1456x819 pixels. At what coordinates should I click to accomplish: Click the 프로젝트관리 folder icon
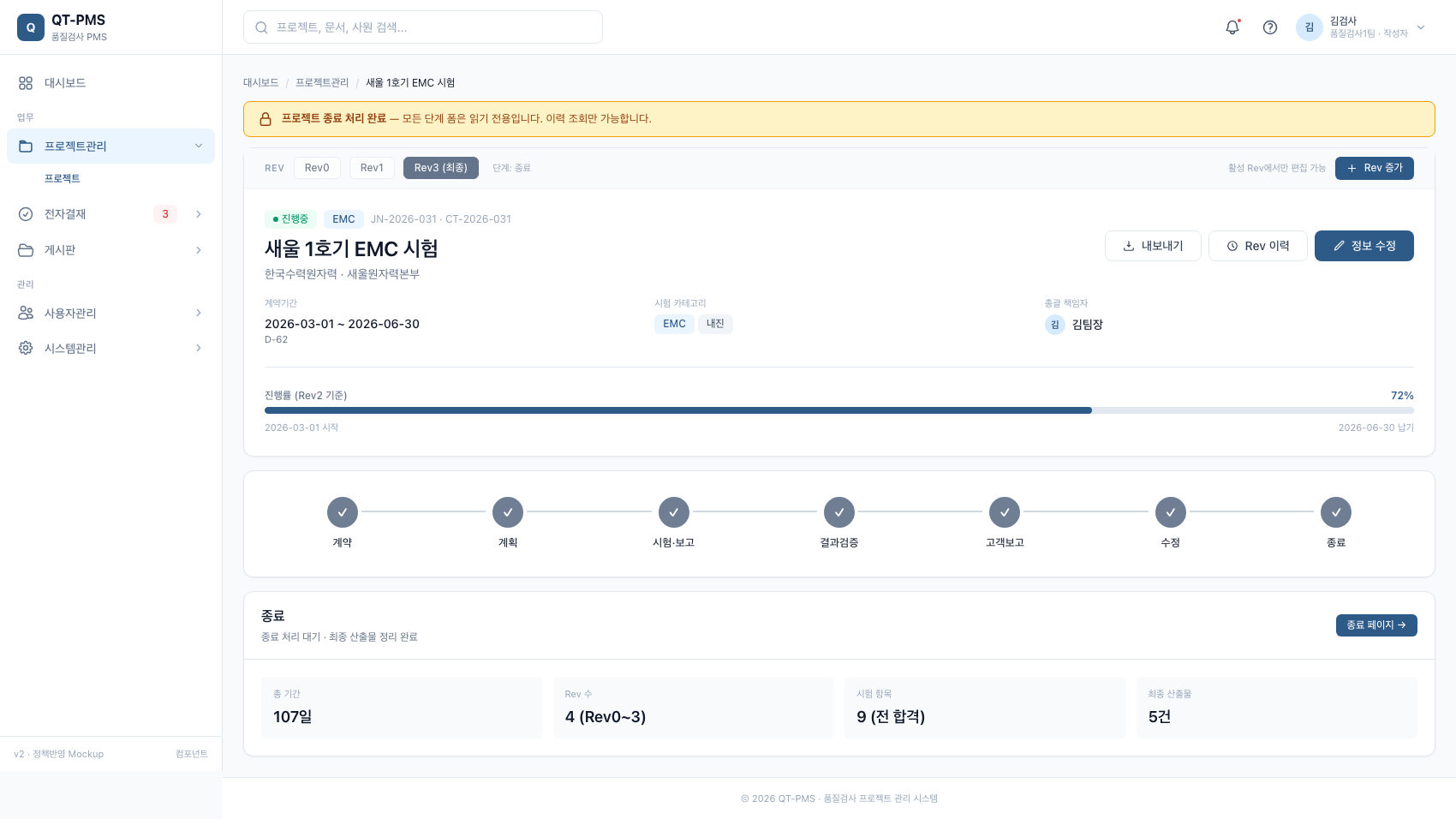click(x=26, y=146)
